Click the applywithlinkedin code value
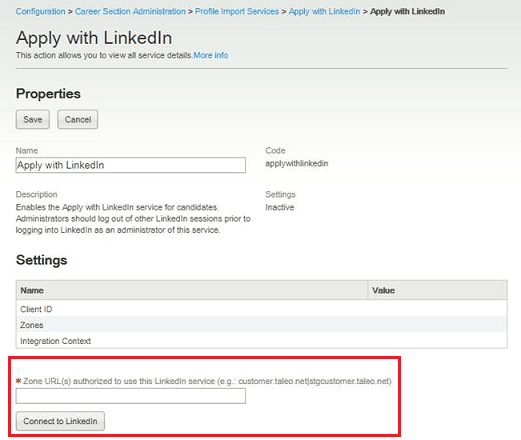 pyautogui.click(x=297, y=163)
